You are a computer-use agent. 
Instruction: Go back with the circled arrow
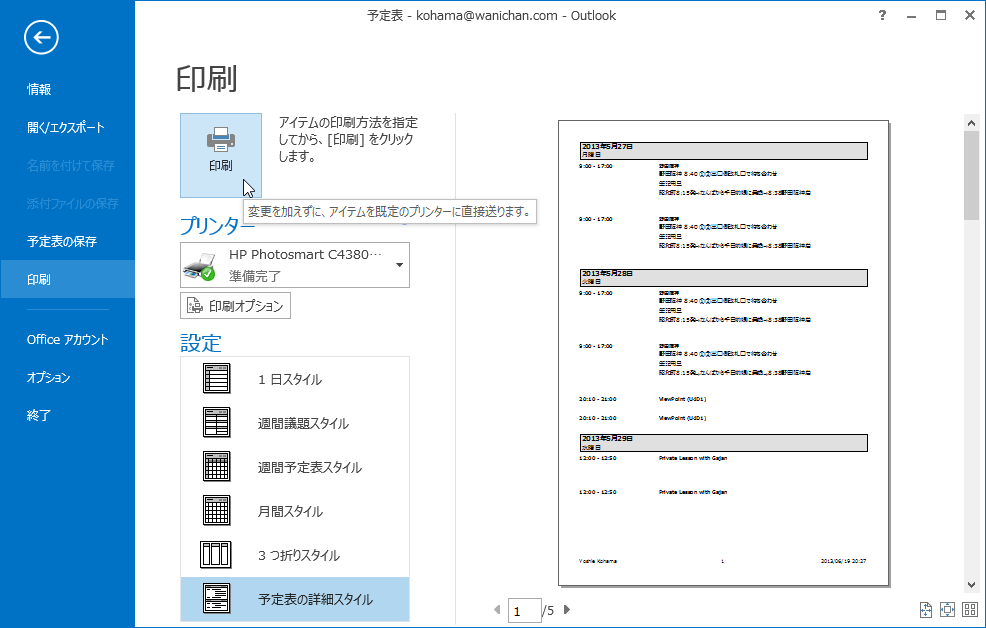click(42, 38)
